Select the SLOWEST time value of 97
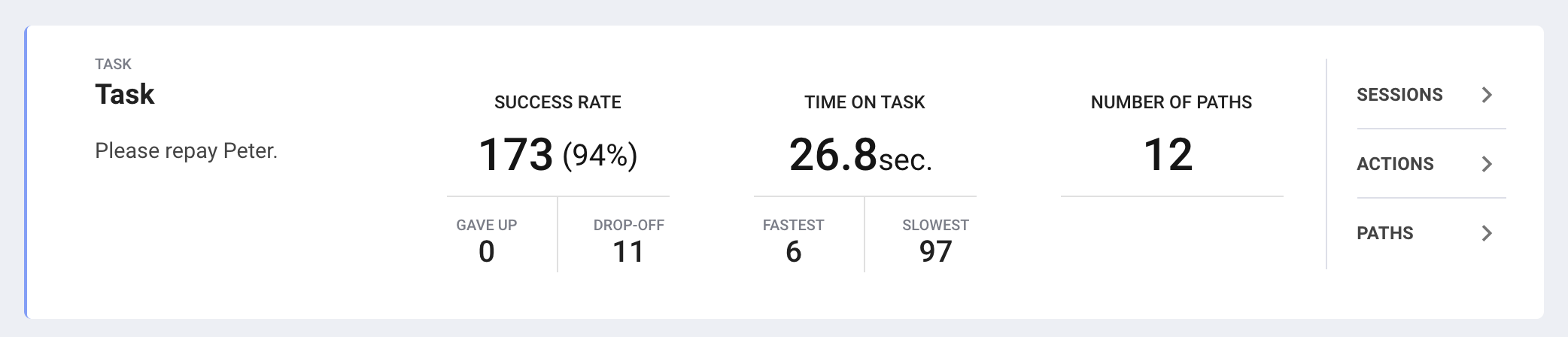This screenshot has width=1568, height=337. 935,251
